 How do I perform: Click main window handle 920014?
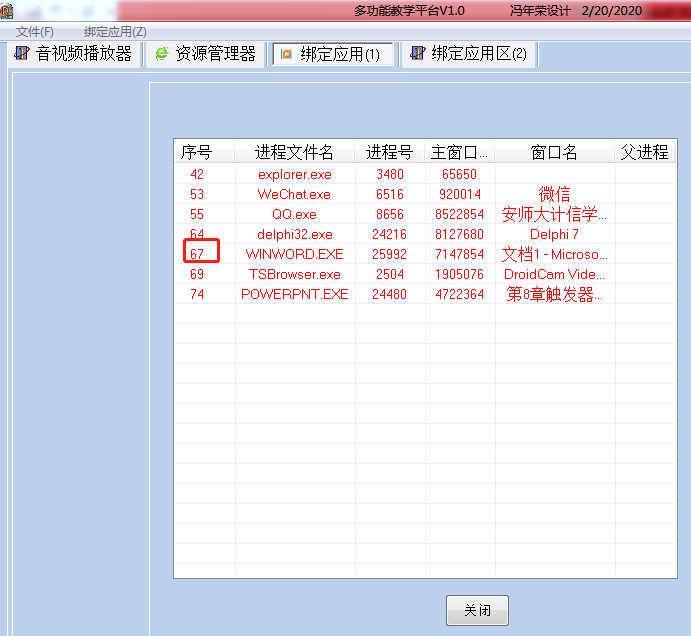pyautogui.click(x=460, y=194)
